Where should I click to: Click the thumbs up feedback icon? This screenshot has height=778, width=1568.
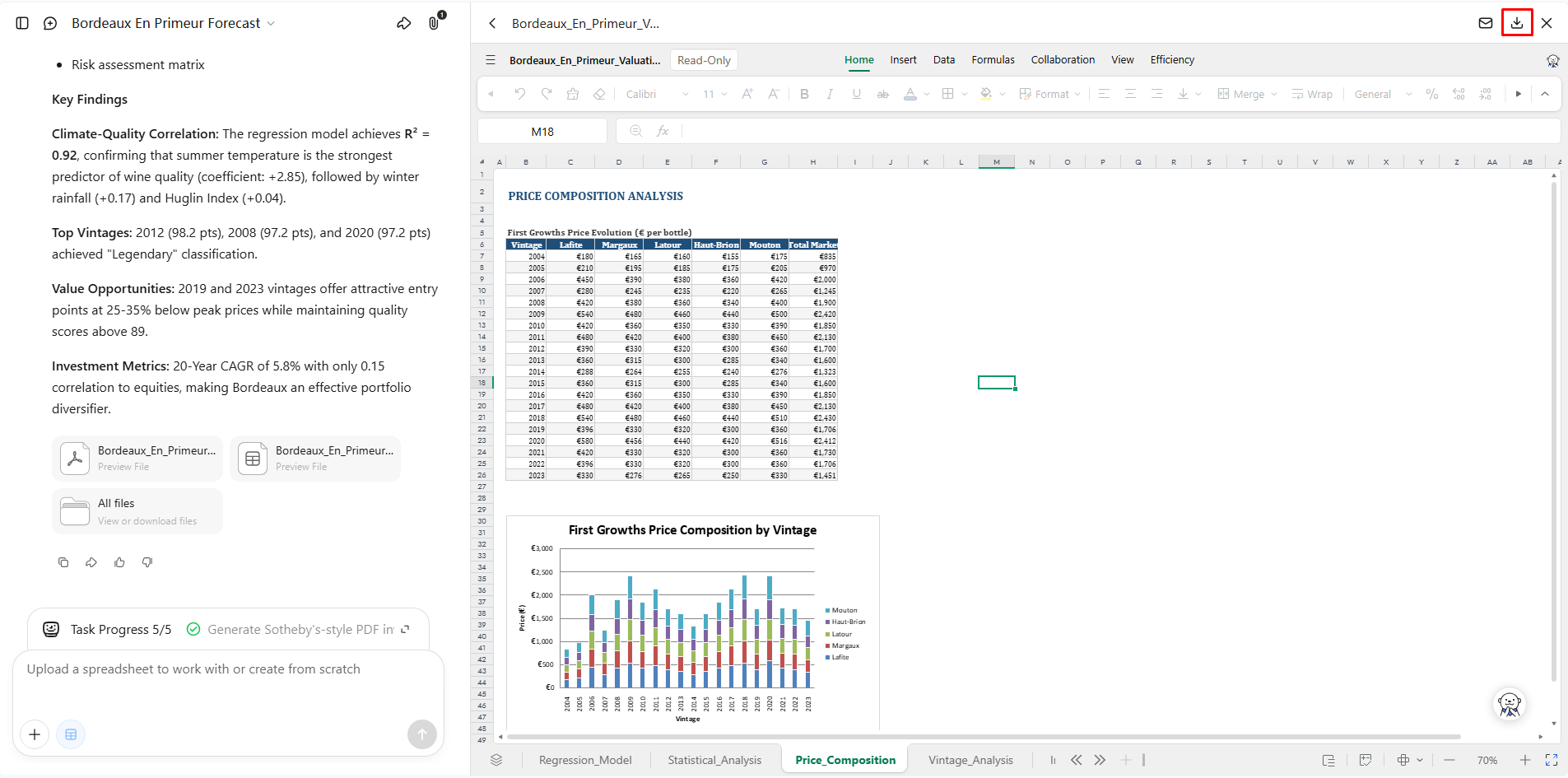(x=119, y=562)
